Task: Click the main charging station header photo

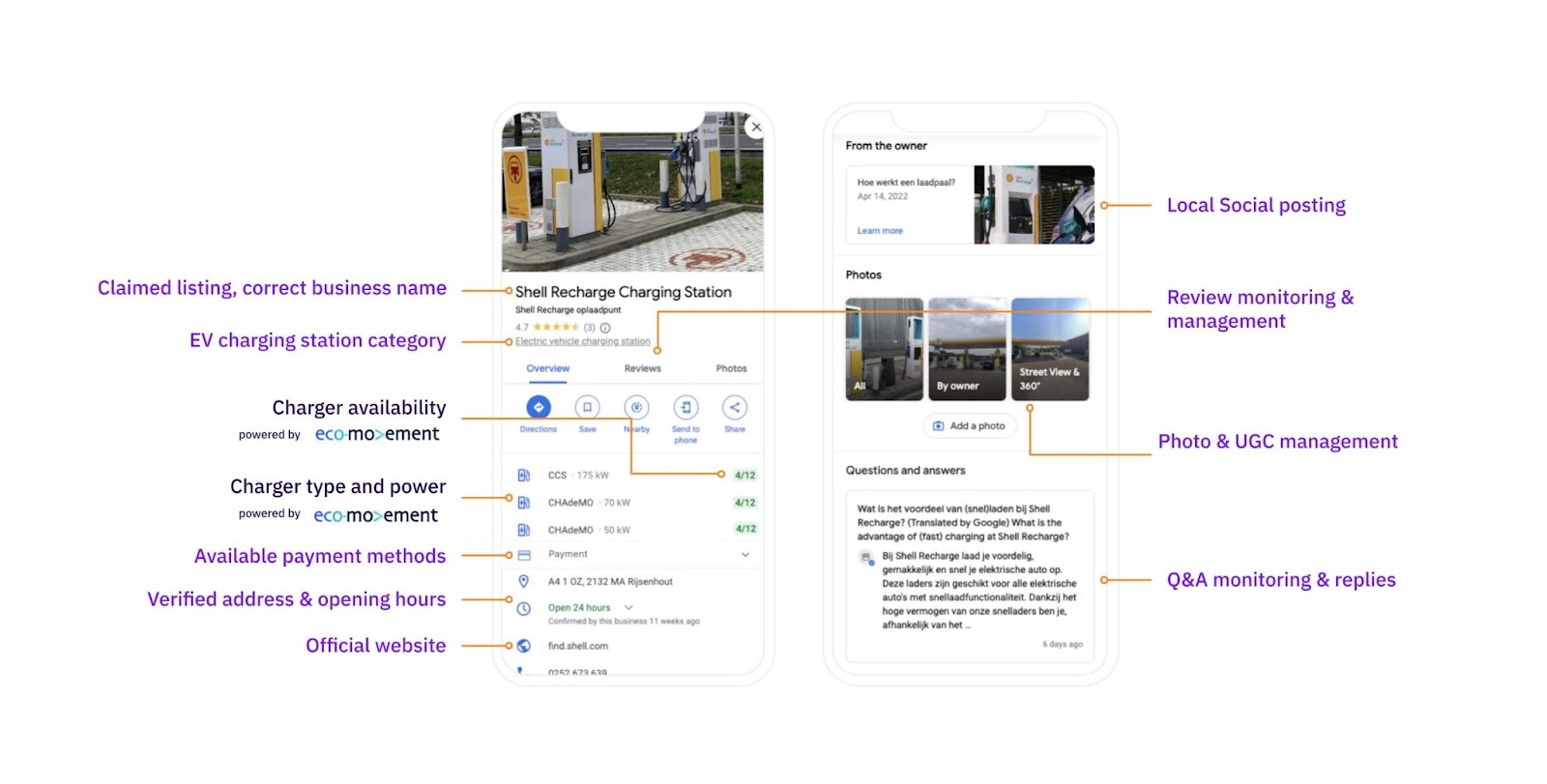Action: coord(632,191)
